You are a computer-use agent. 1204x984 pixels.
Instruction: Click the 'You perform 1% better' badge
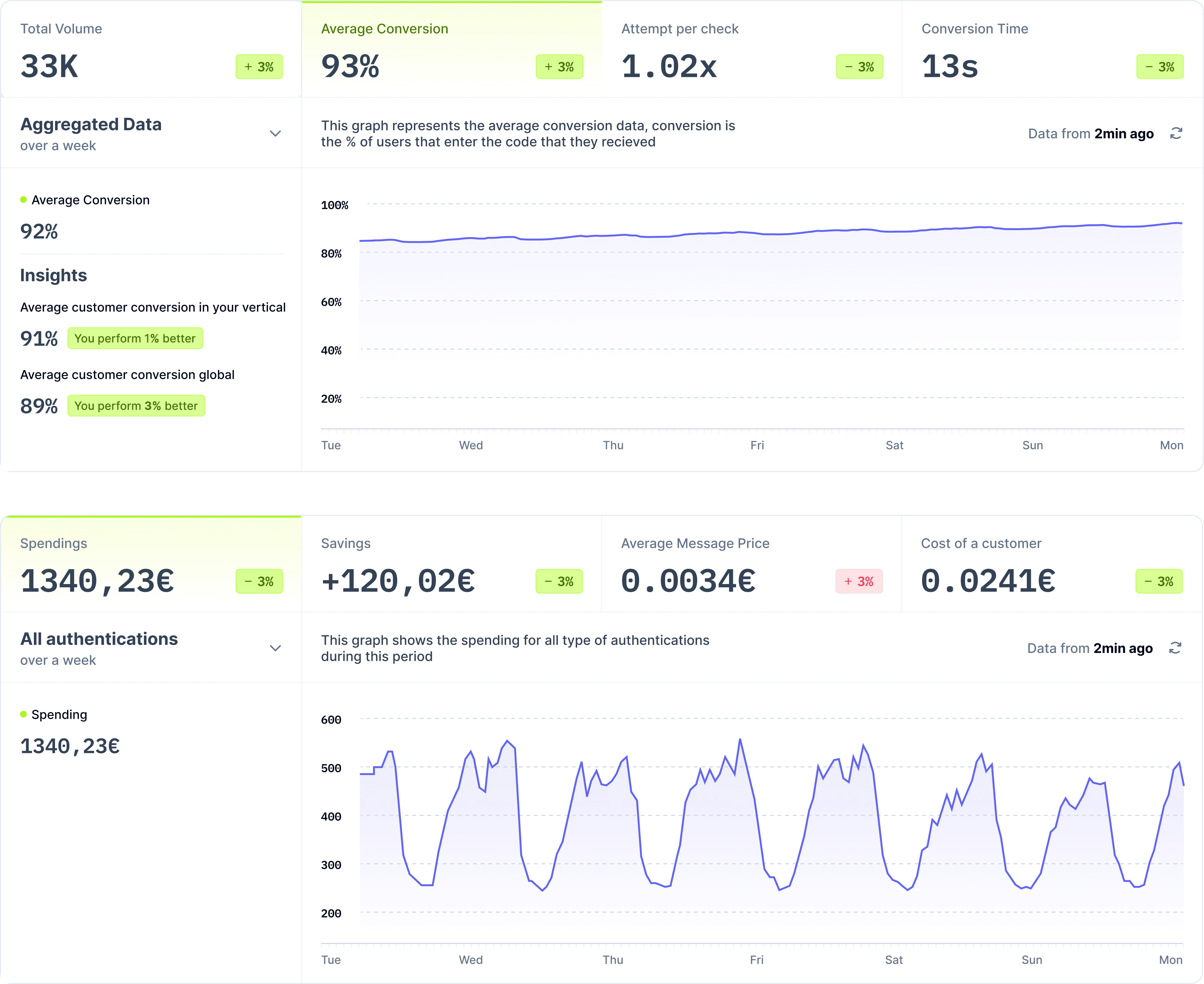(135, 338)
